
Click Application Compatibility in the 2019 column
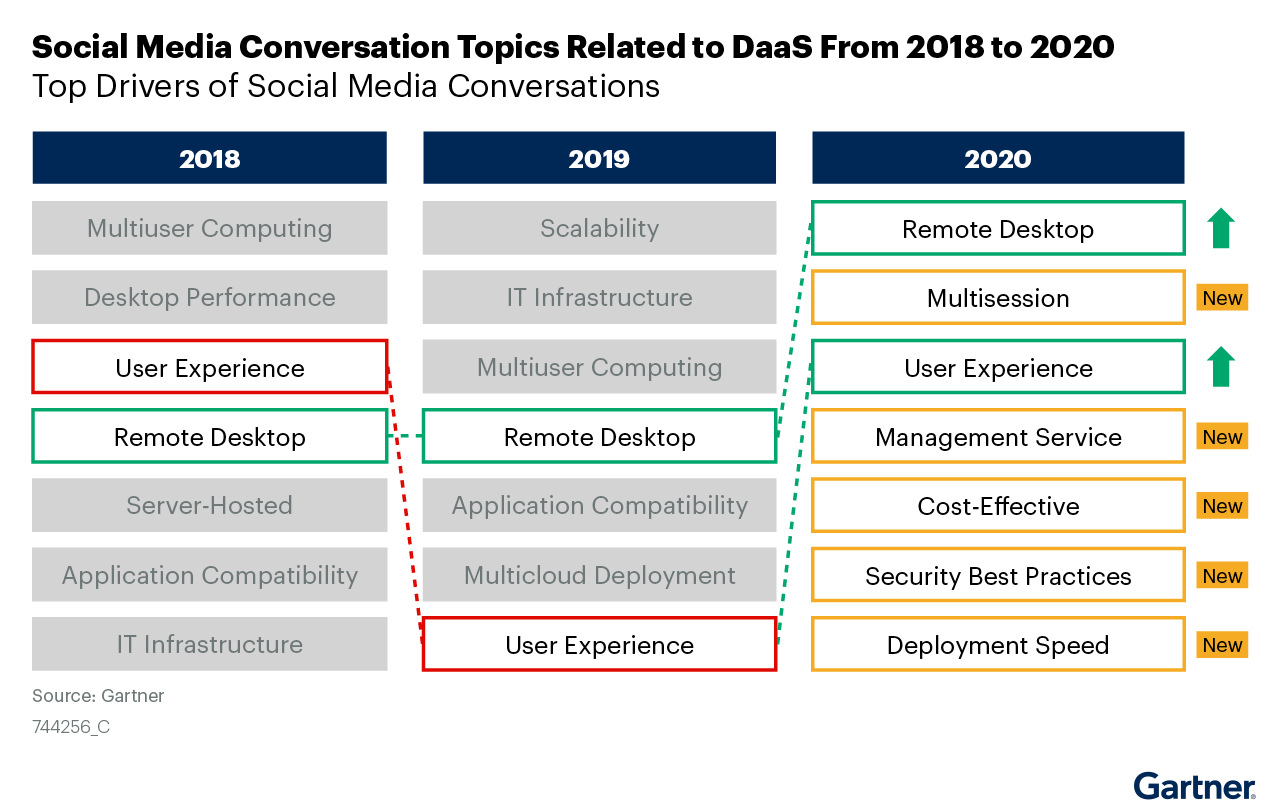pos(599,505)
